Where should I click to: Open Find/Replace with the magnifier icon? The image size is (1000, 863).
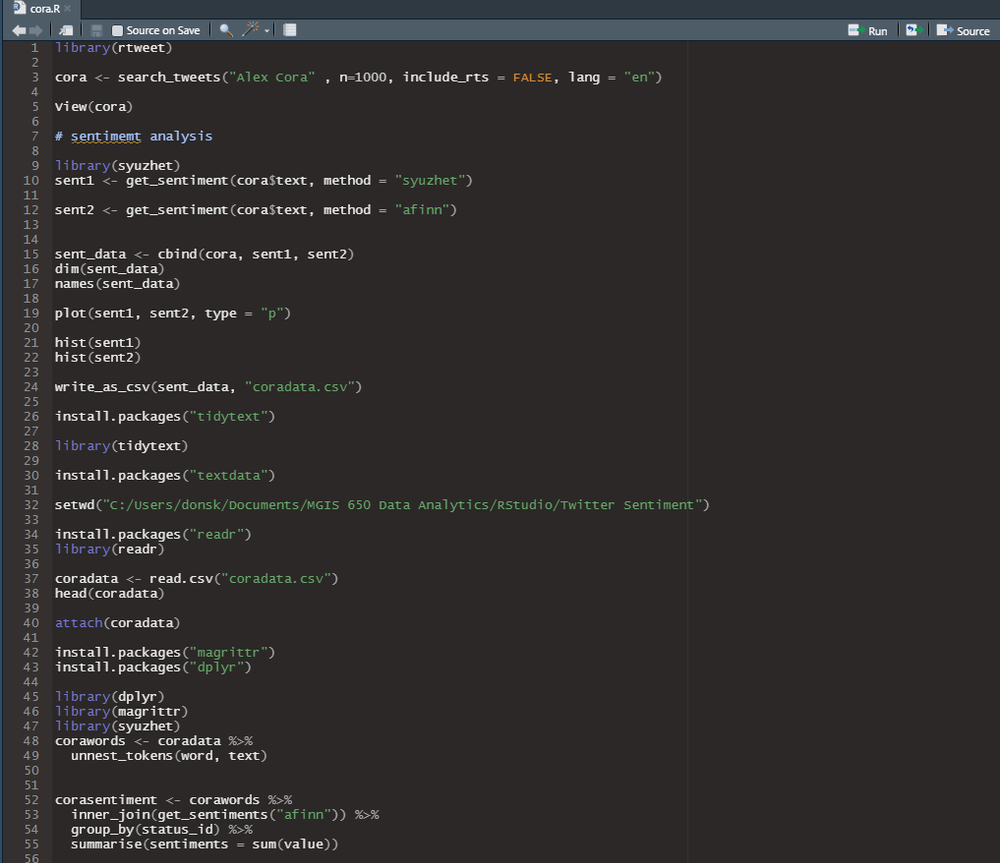tap(226, 30)
